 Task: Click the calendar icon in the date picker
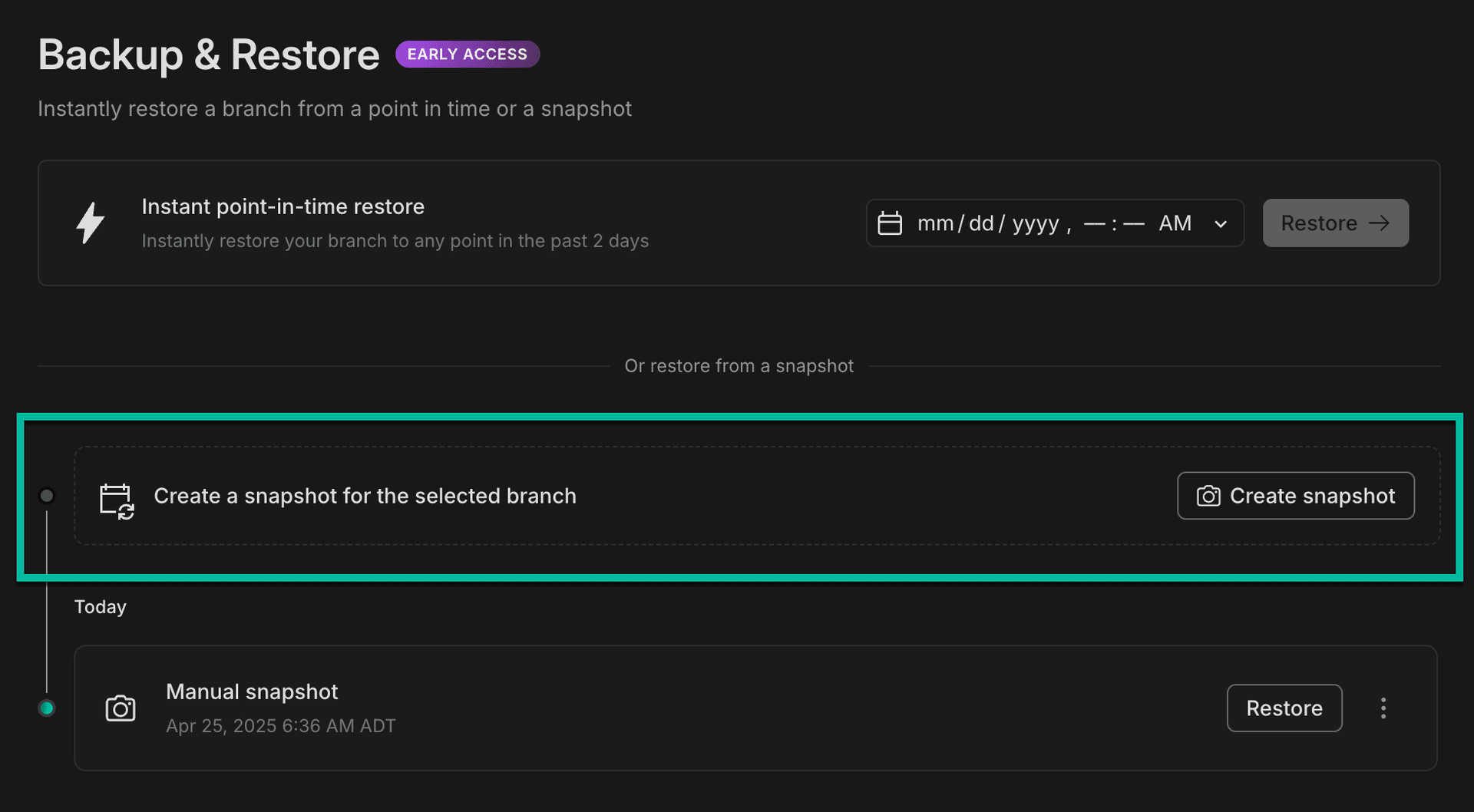[x=891, y=223]
